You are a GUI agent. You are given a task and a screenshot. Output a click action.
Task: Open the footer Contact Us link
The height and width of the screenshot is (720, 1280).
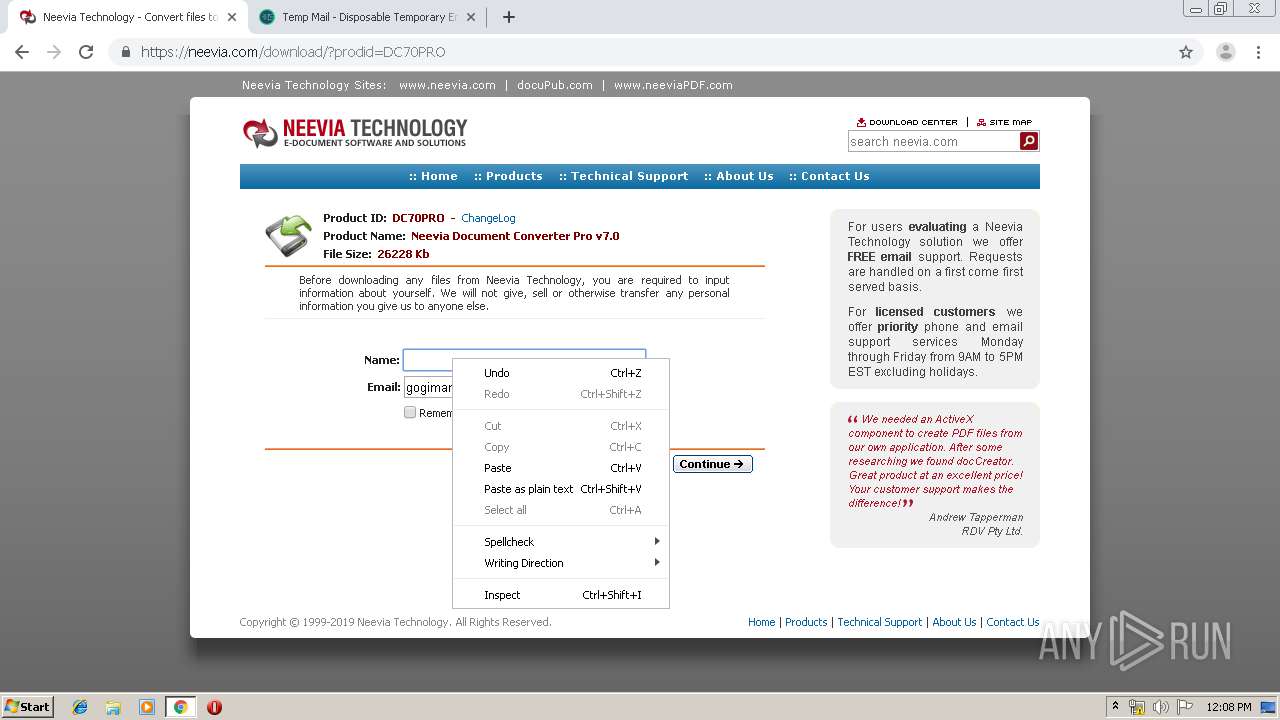click(1013, 622)
